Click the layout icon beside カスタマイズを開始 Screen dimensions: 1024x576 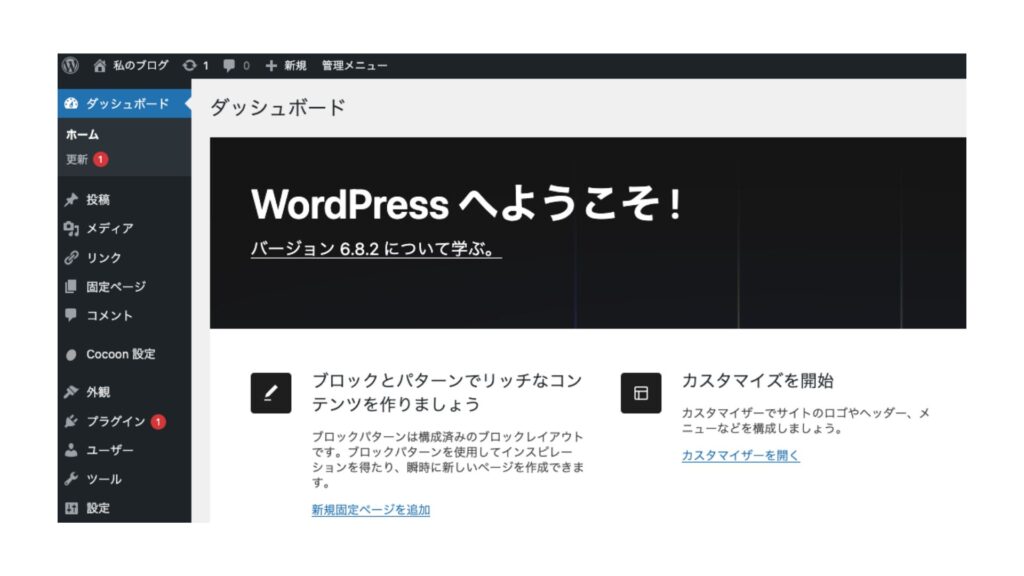641,392
